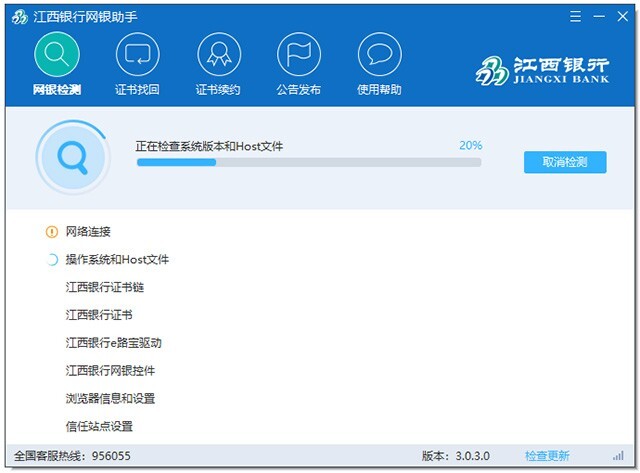640x473 pixels.
Task: Click the hotline text 全国客服热线: 956055
Action: pos(72,455)
